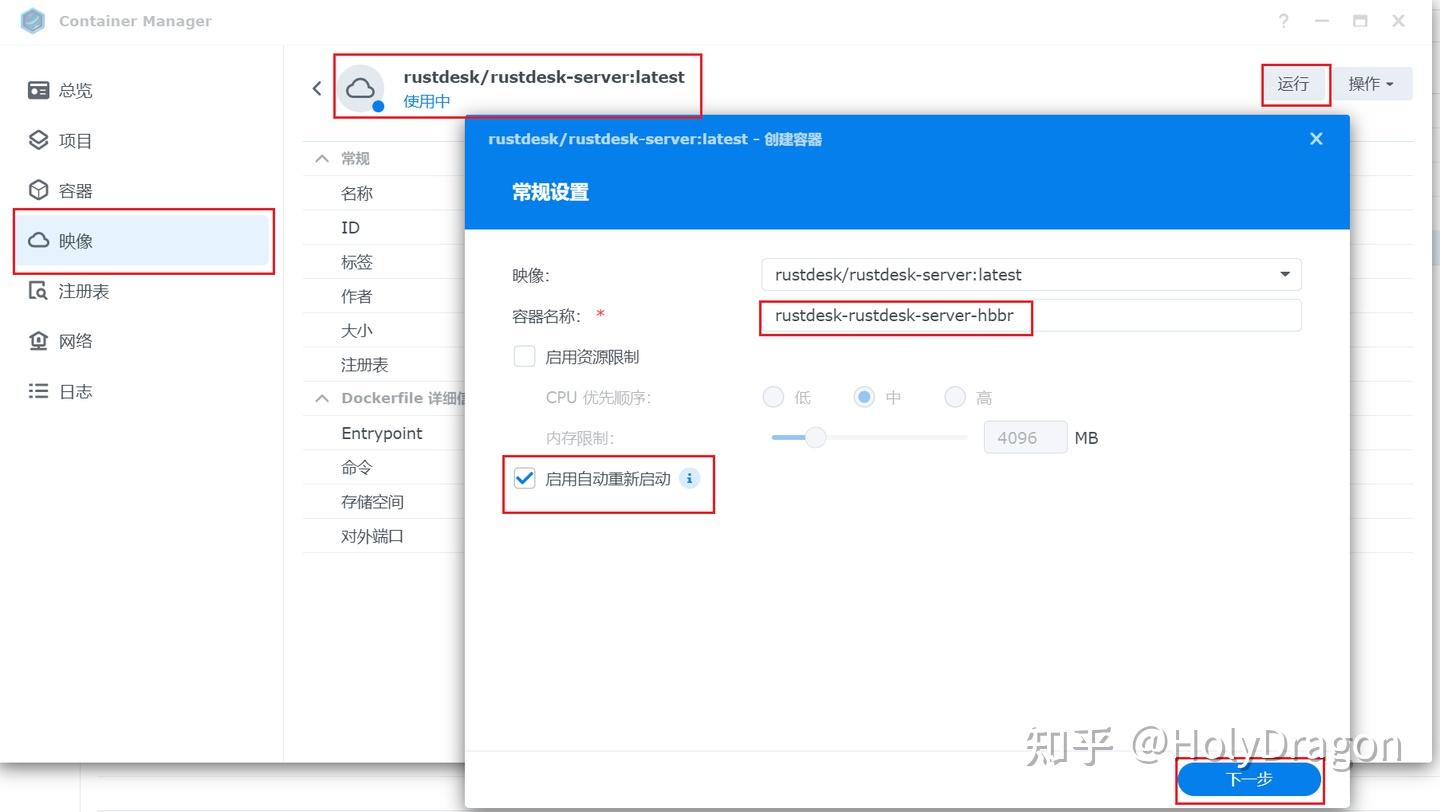
Task: Click the ID row in details list
Action: (384, 227)
